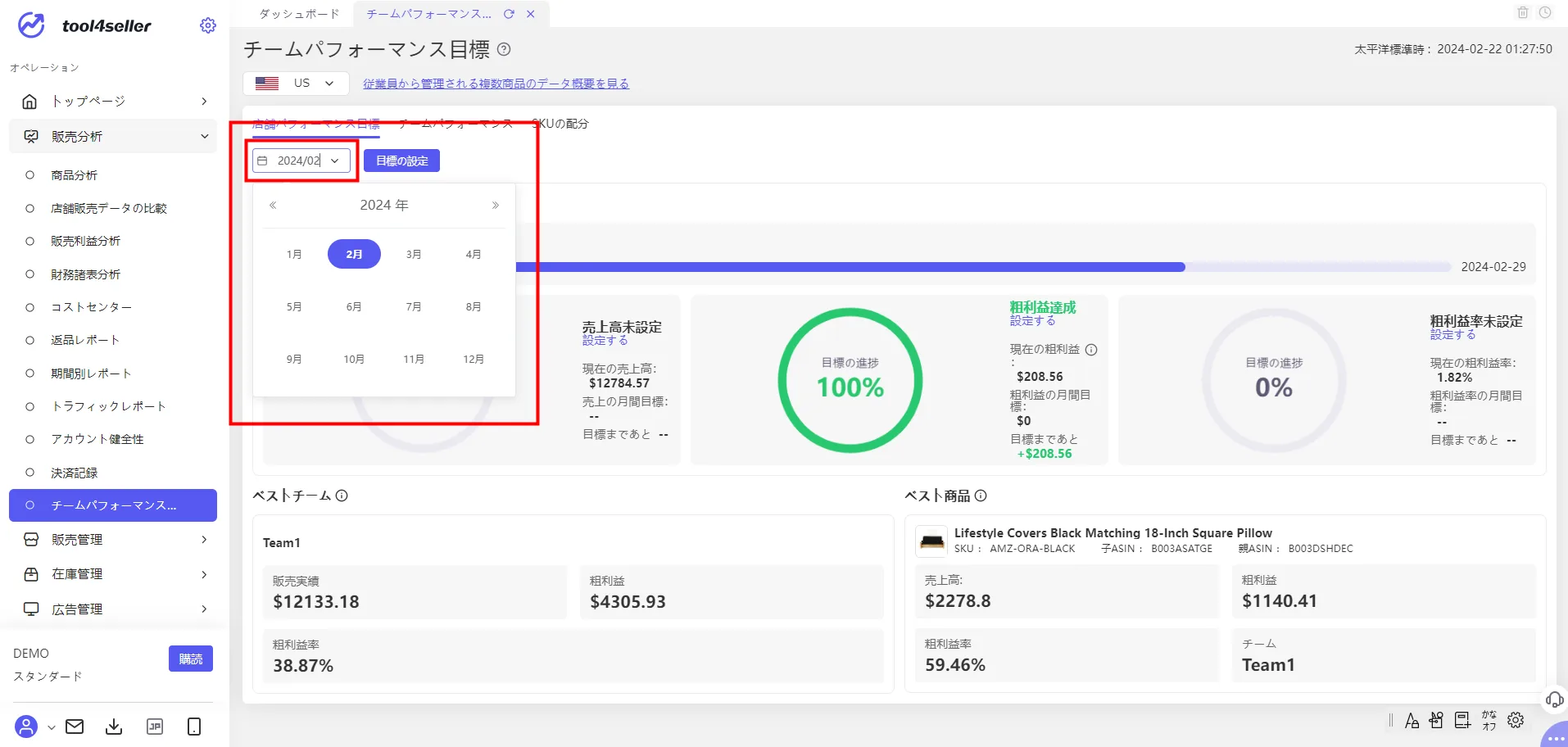Image resolution: width=1568 pixels, height=747 pixels.
Task: Go to previous year in date picker
Action: [x=273, y=205]
